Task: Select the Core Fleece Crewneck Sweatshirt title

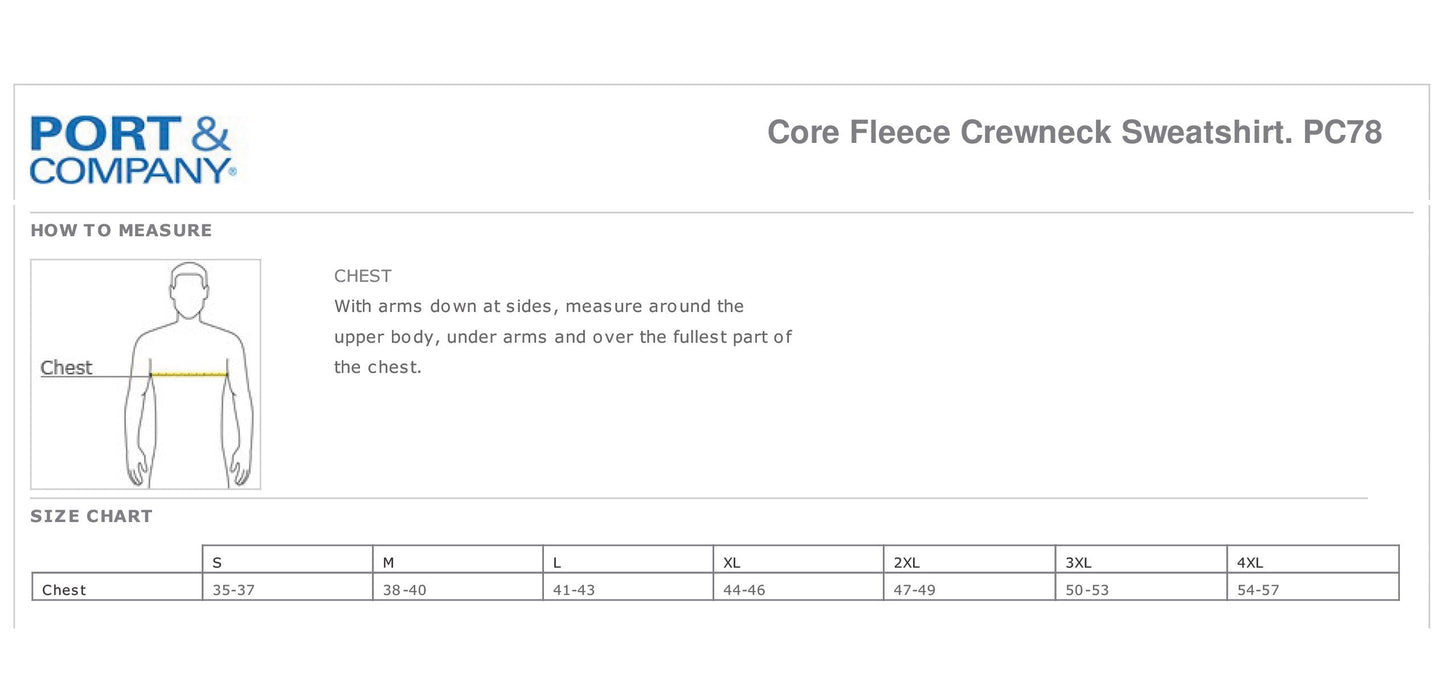Action: 1074,132
